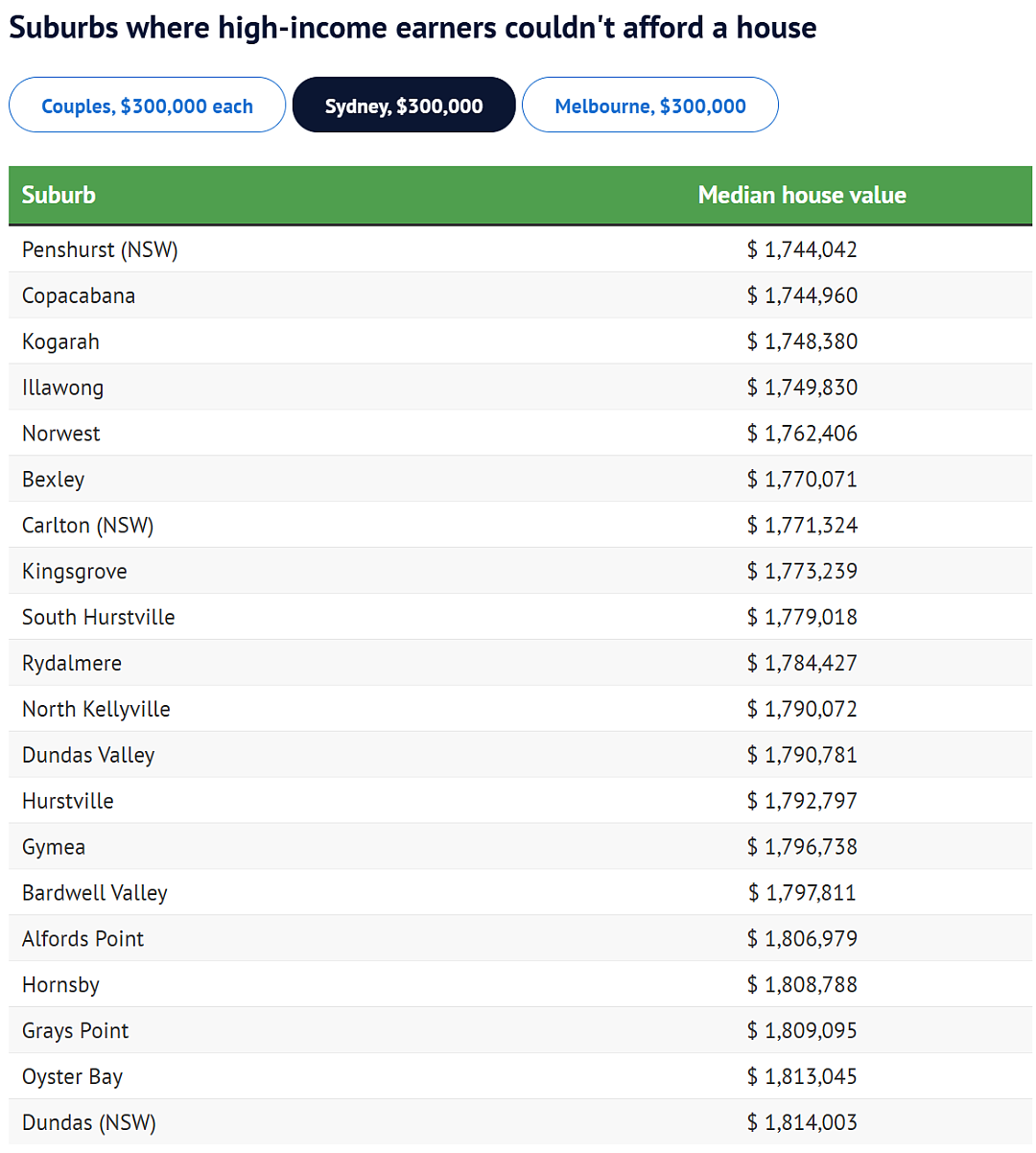The image size is (1036, 1153).
Task: Click the Gymea suburb name
Action: point(53,847)
